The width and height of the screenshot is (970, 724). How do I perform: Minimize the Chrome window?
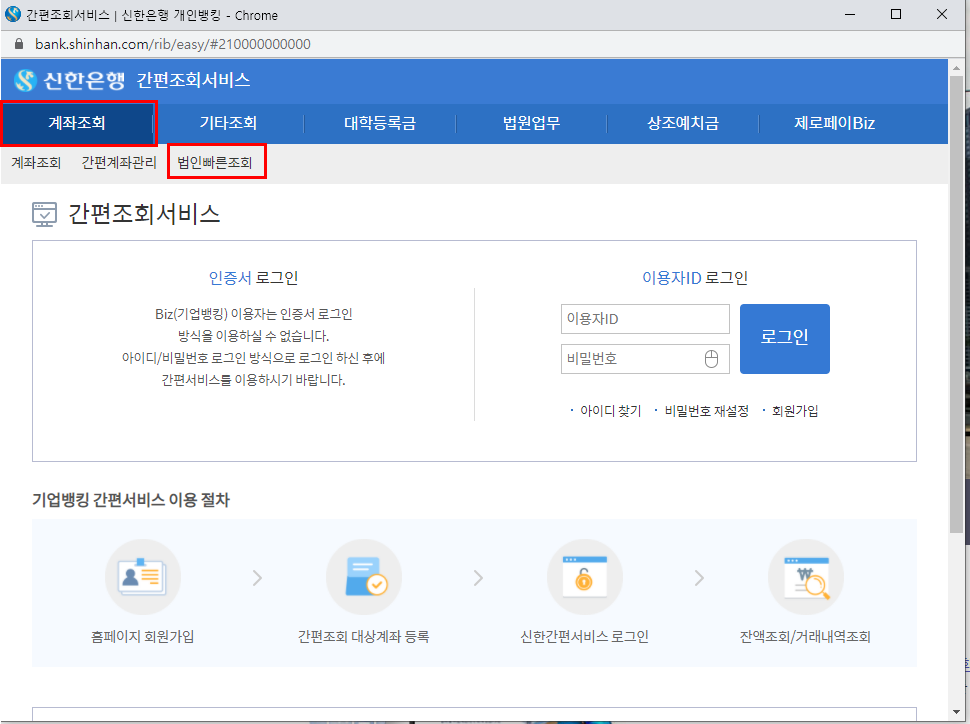pos(850,14)
